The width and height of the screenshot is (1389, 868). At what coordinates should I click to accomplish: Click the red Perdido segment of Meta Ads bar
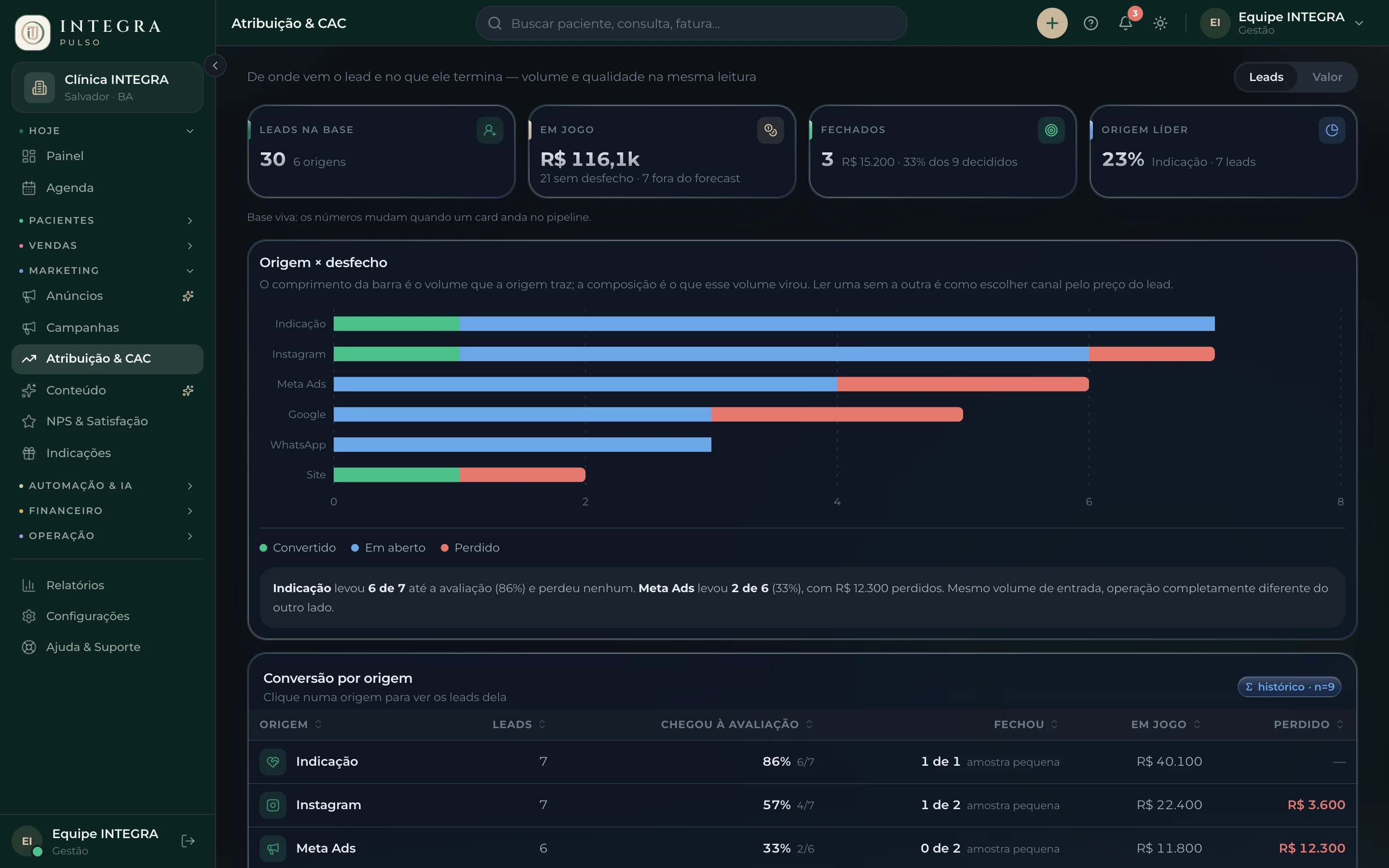[963, 384]
